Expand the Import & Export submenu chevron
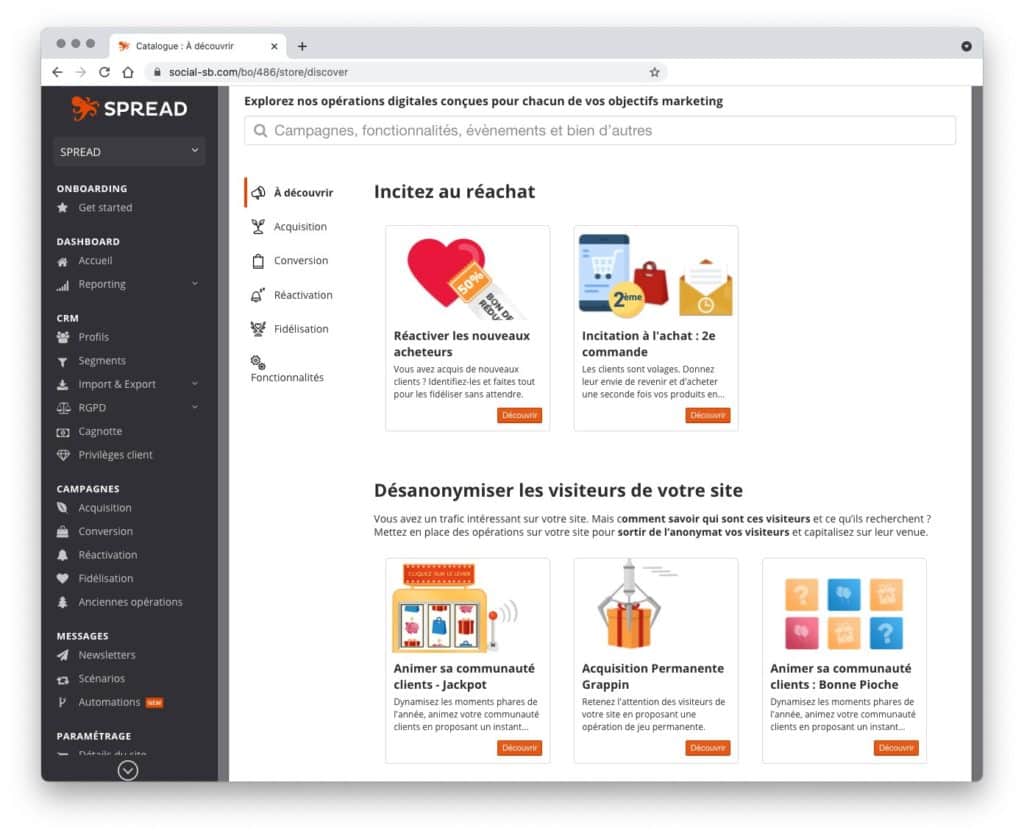1024x836 pixels. tap(195, 384)
